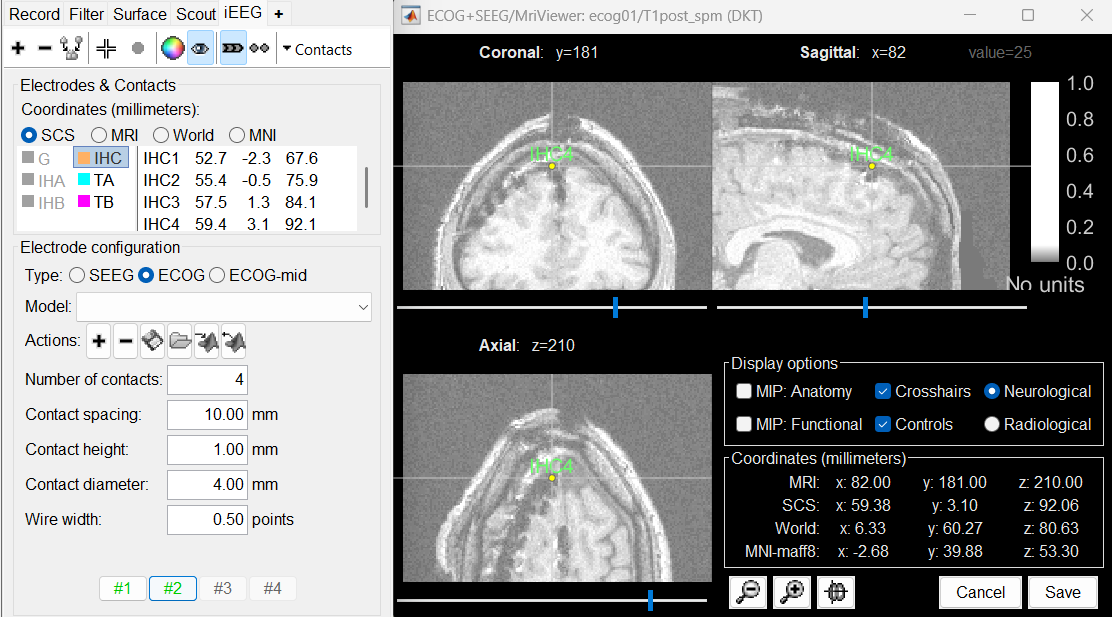Click the color wheel icon in toolbar
1112x617 pixels.
[172, 48]
